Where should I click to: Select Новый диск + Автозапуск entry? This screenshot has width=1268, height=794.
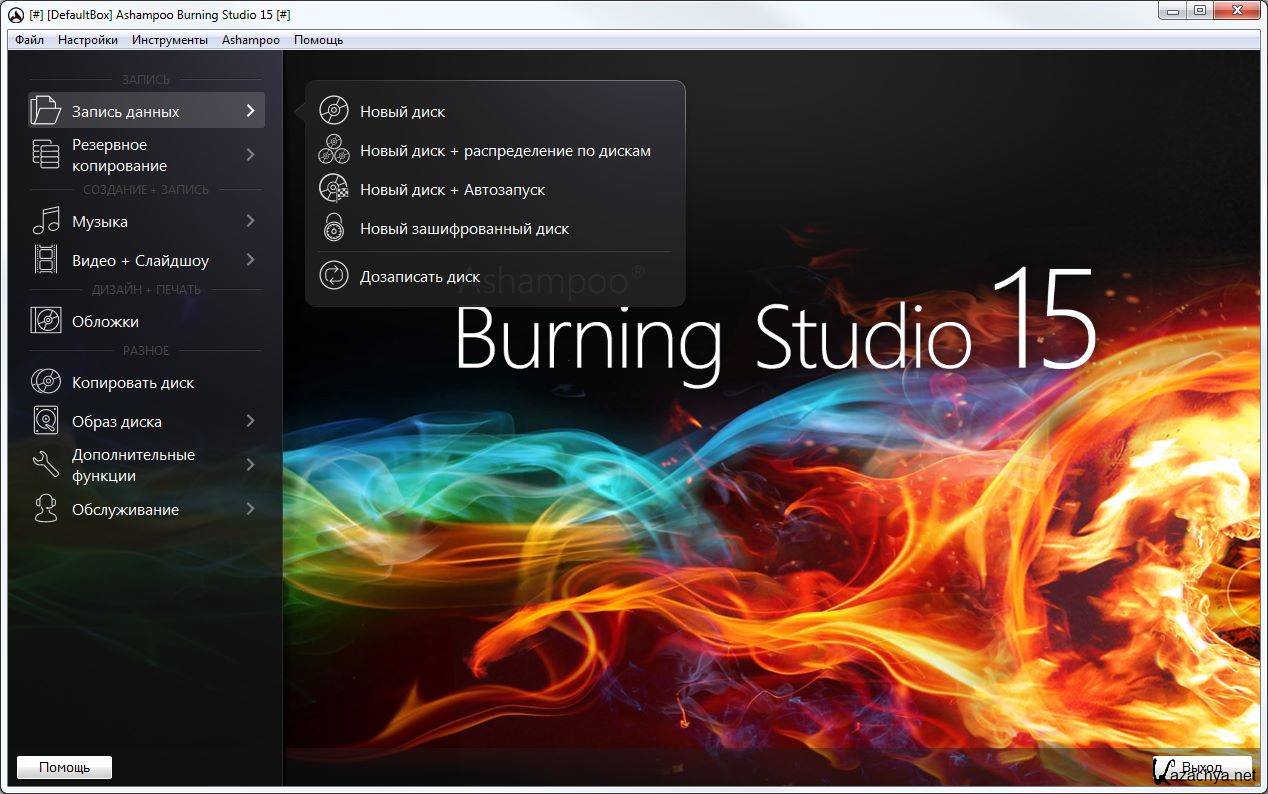tap(452, 190)
